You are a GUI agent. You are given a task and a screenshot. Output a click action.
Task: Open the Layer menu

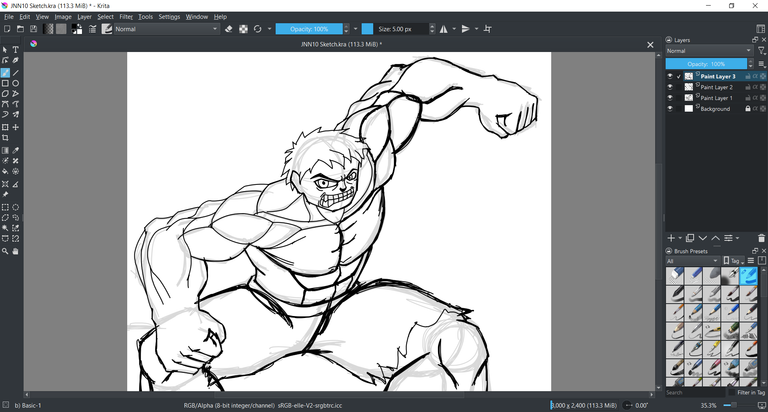[84, 17]
